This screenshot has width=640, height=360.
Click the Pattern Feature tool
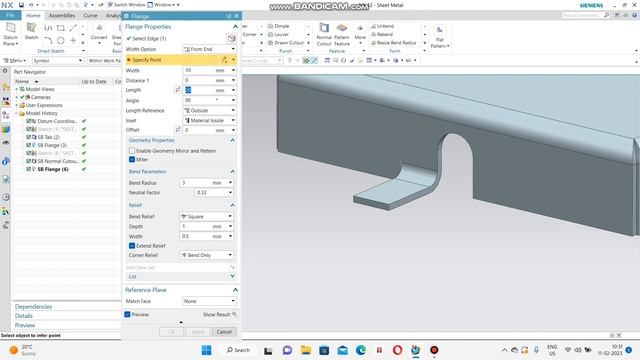pyautogui.click(x=342, y=34)
